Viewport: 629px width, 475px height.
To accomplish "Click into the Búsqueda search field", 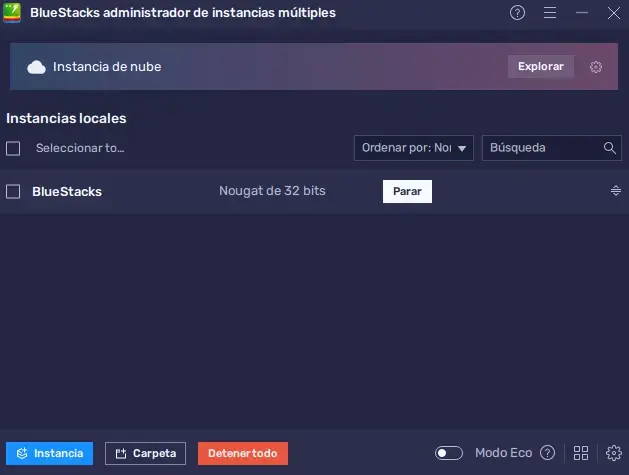I will (543, 148).
